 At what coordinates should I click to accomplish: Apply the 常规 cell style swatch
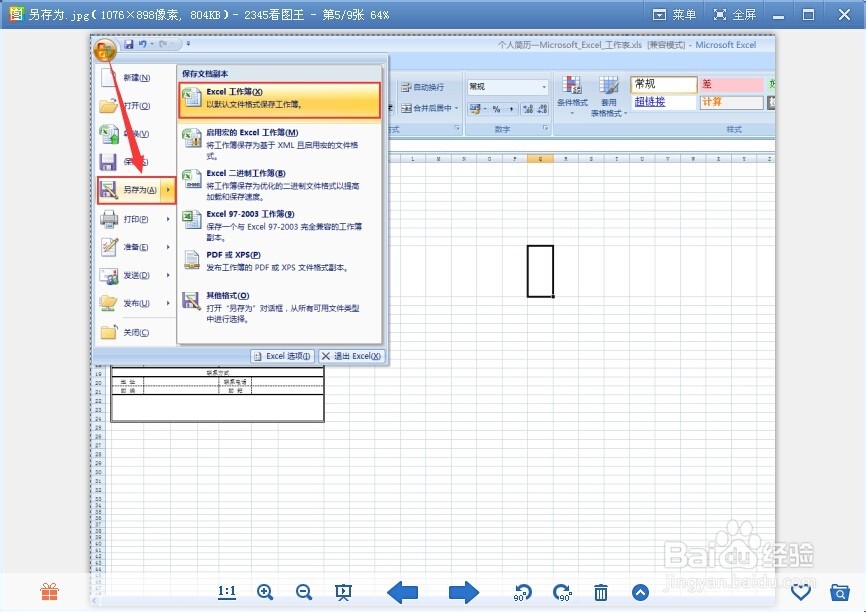pyautogui.click(x=663, y=85)
